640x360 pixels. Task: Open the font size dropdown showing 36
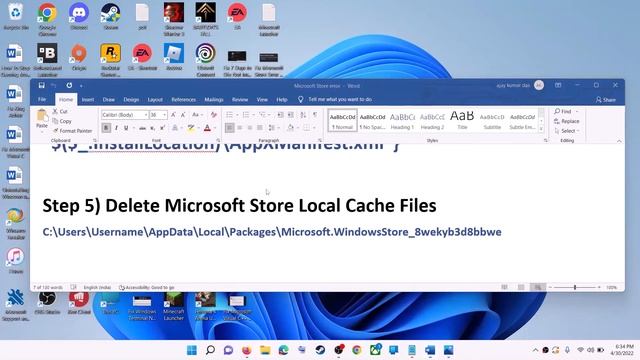(x=164, y=115)
